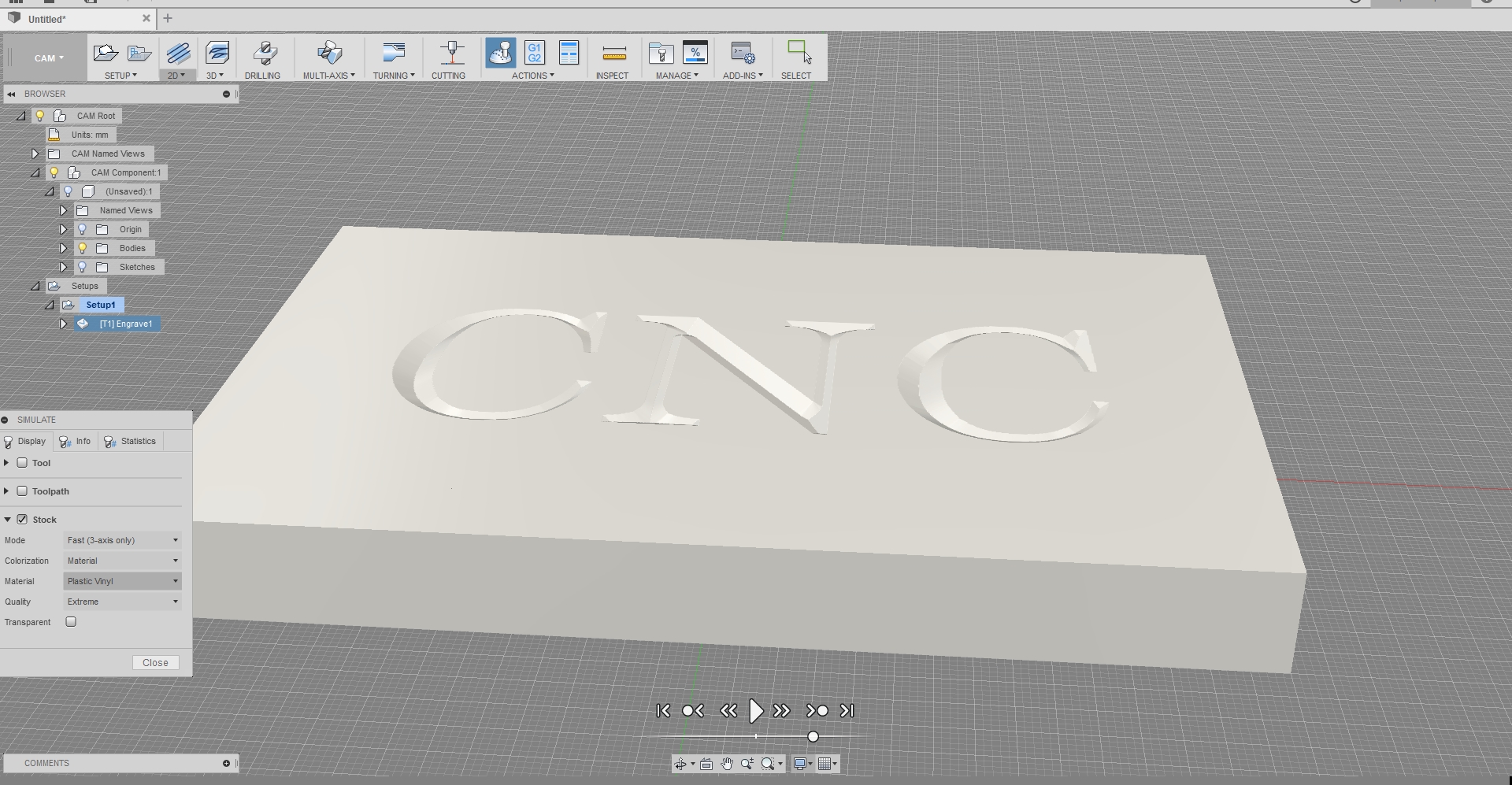The image size is (1512, 785).
Task: Click the Turning tool icon
Action: tap(393, 54)
